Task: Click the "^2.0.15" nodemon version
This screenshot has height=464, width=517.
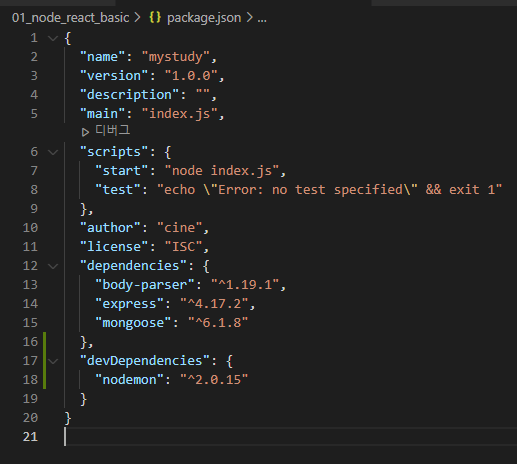Action: 214,380
